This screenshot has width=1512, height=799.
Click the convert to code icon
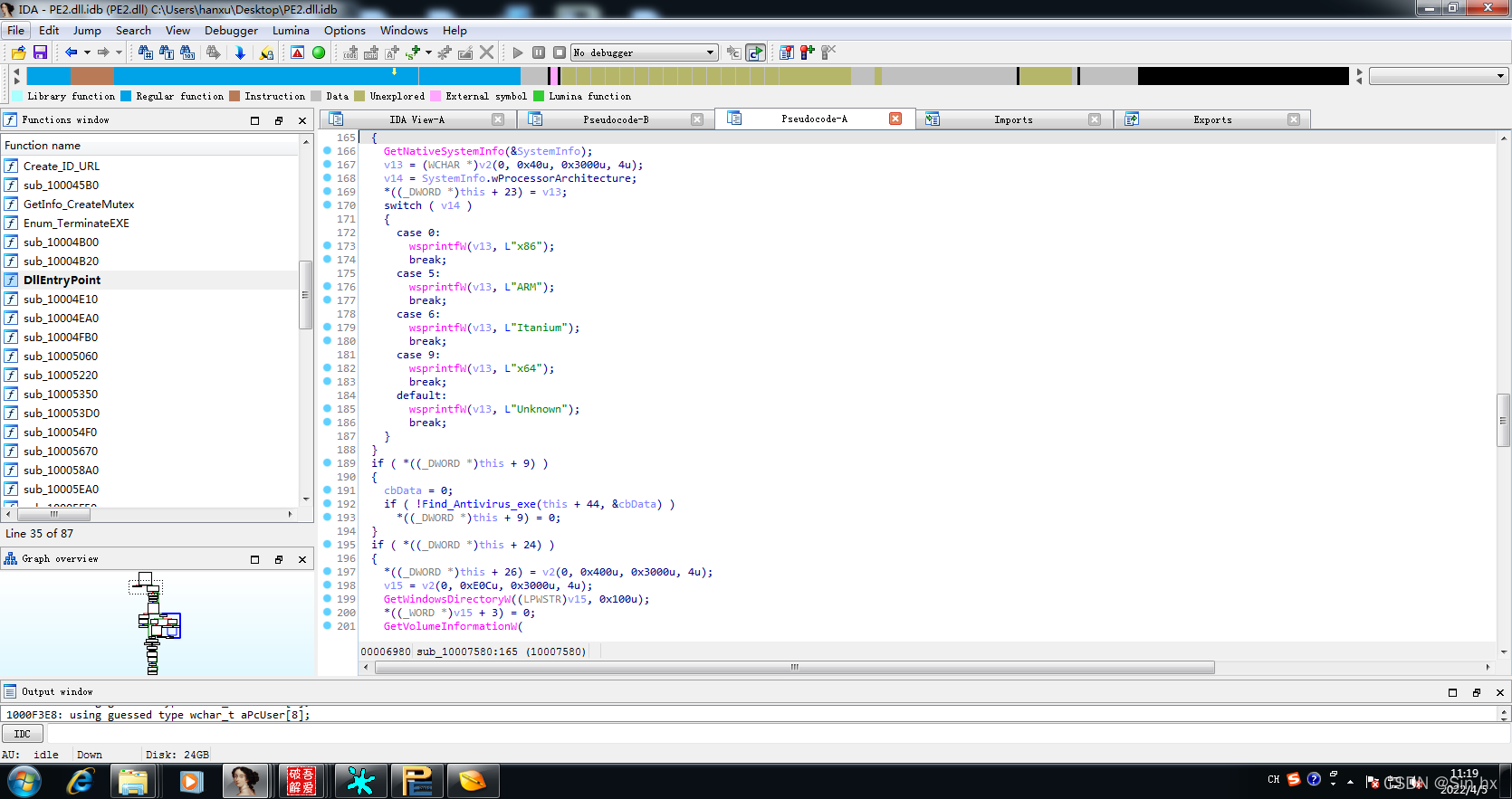(x=350, y=52)
